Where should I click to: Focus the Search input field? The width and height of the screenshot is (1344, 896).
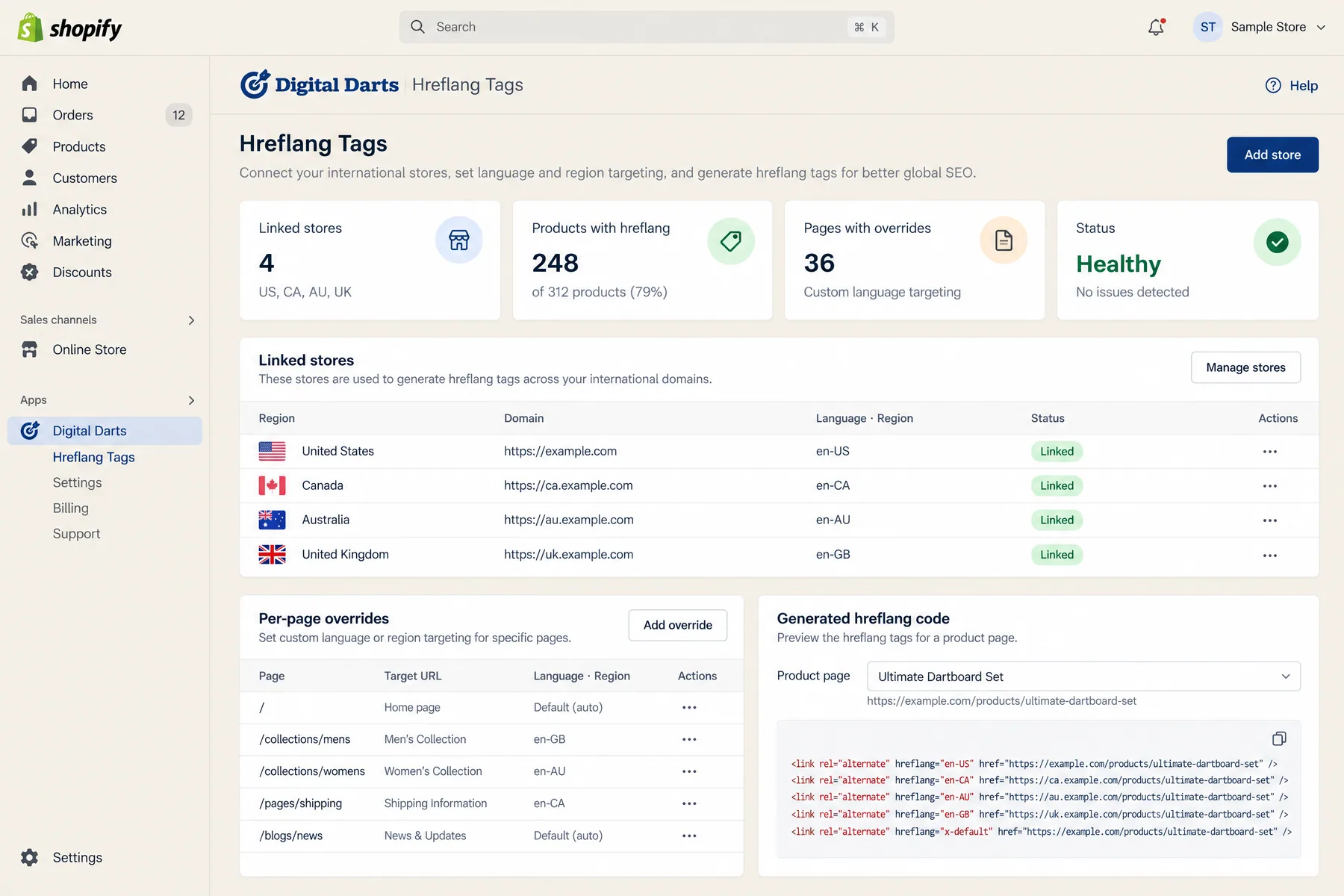(x=647, y=27)
